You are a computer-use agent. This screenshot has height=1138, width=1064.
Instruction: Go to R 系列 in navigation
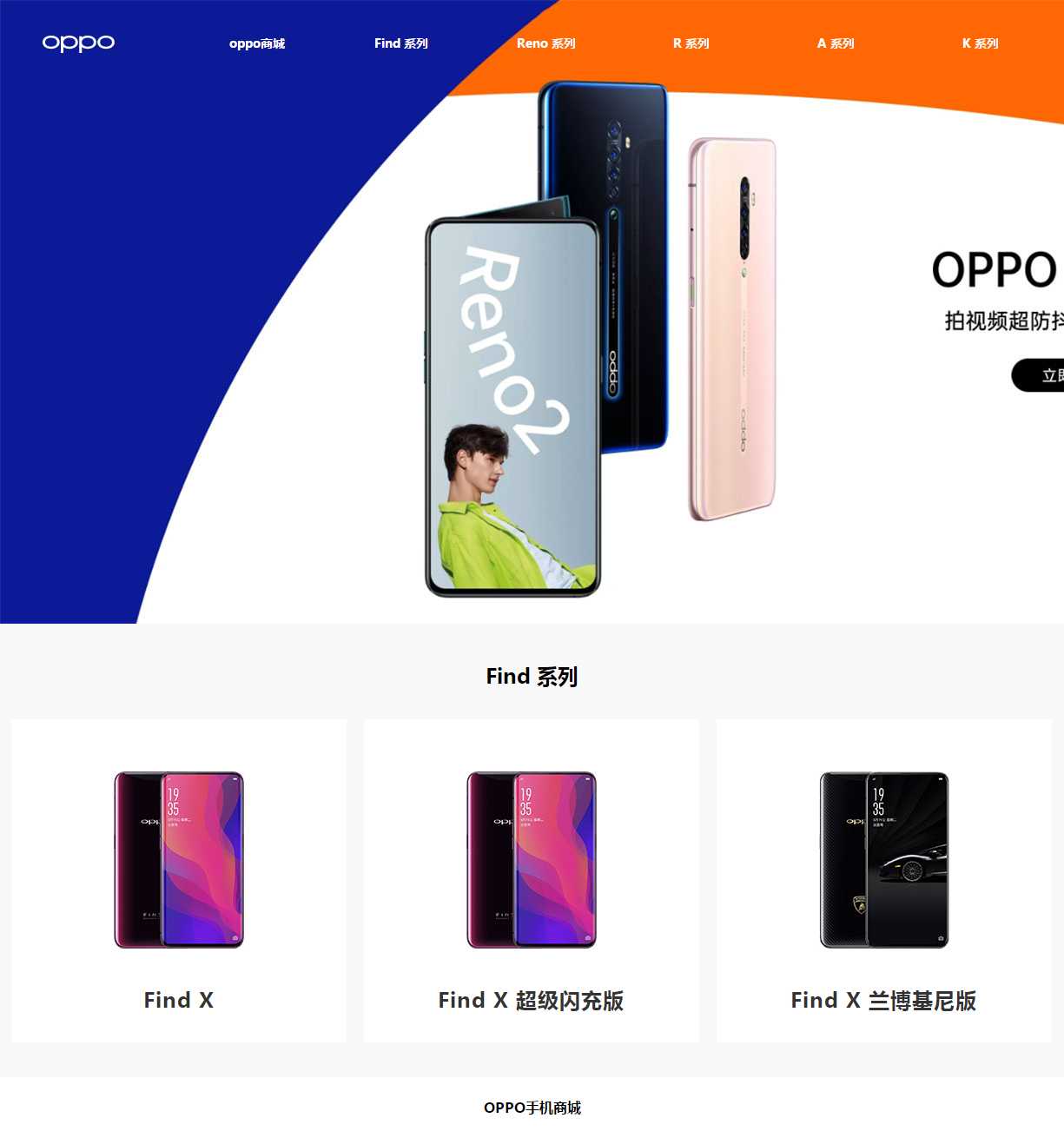[x=691, y=43]
